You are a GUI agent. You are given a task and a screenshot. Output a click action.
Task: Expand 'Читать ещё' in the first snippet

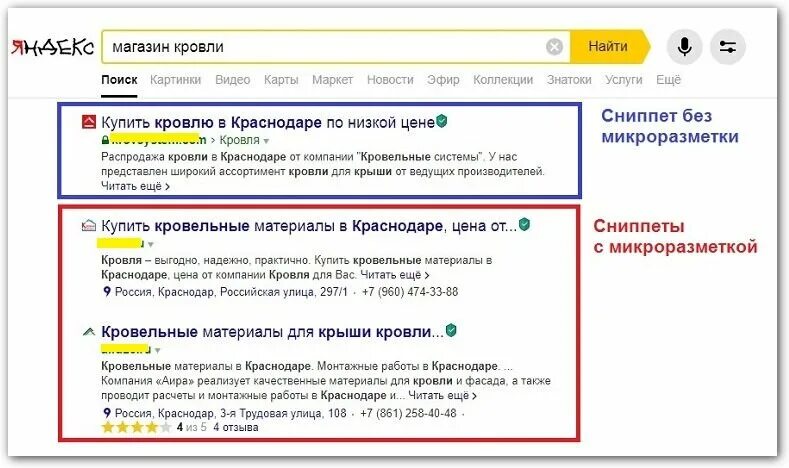[x=135, y=186]
